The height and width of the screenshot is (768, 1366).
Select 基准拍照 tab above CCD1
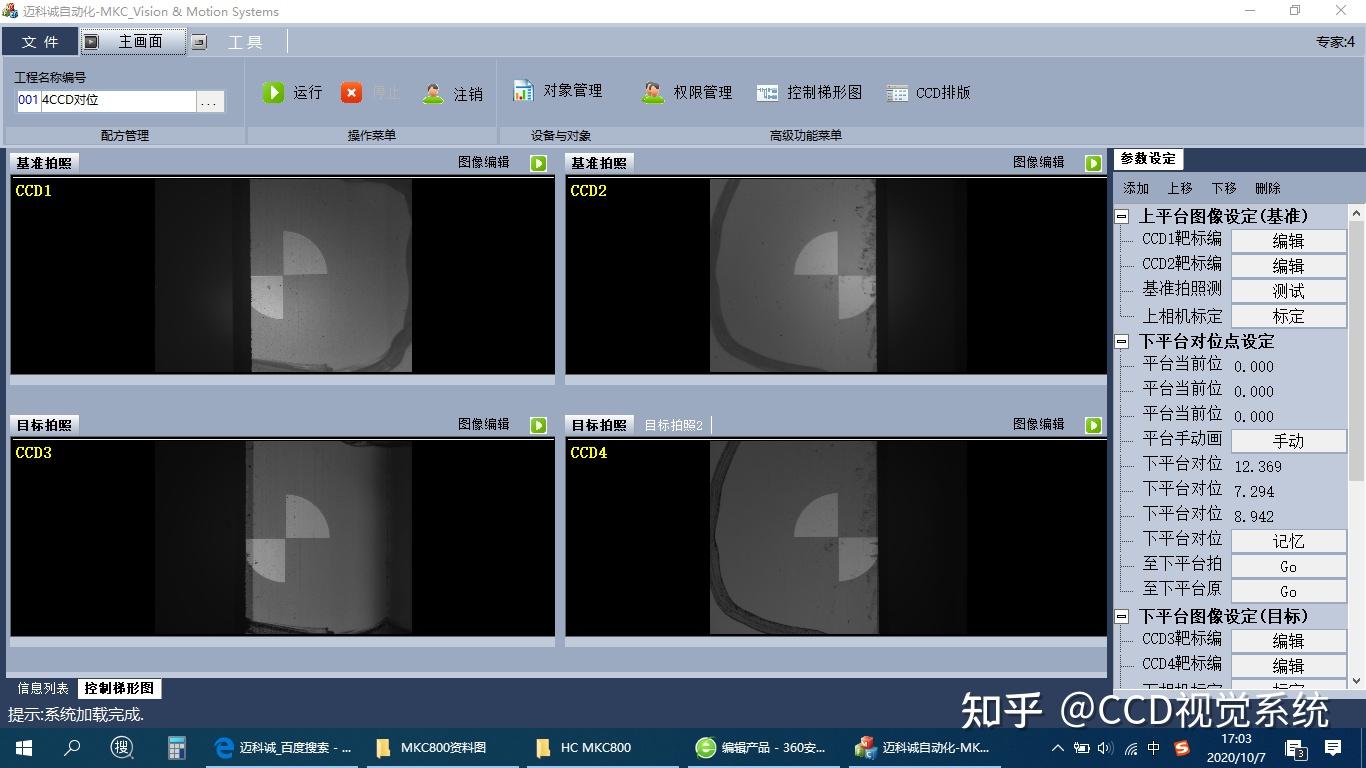point(44,163)
